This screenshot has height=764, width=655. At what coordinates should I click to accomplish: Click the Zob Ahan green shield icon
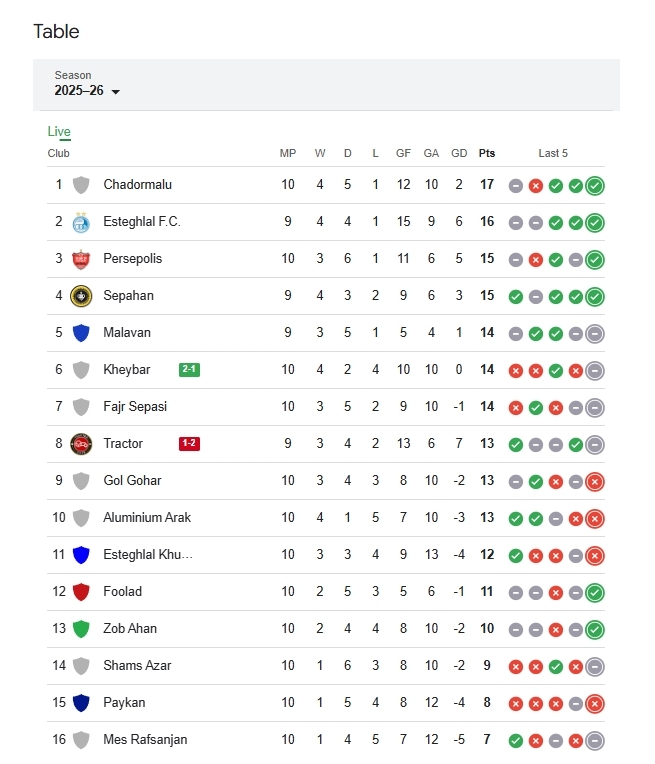81,629
